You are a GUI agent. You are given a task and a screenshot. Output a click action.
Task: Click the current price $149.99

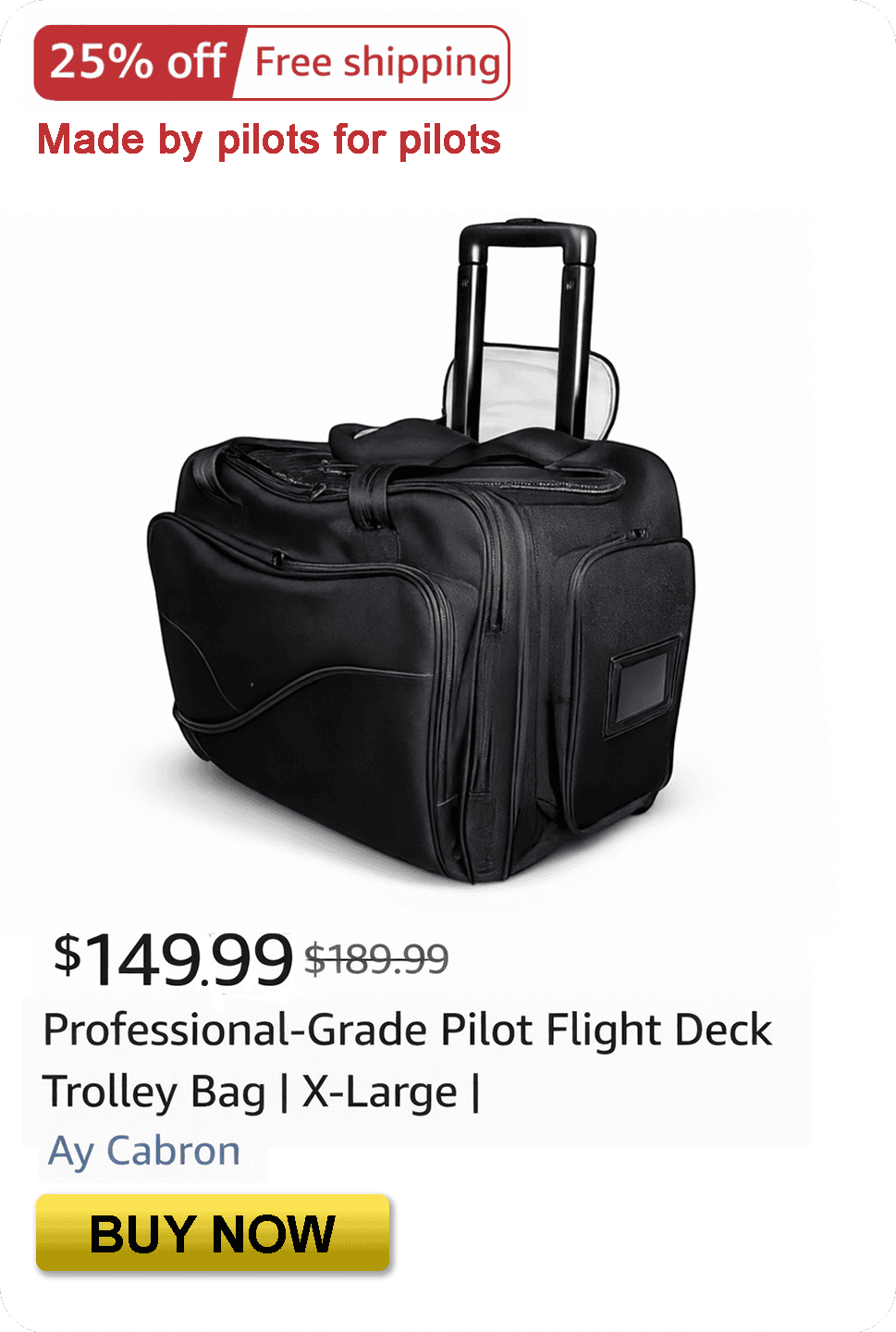tap(173, 959)
